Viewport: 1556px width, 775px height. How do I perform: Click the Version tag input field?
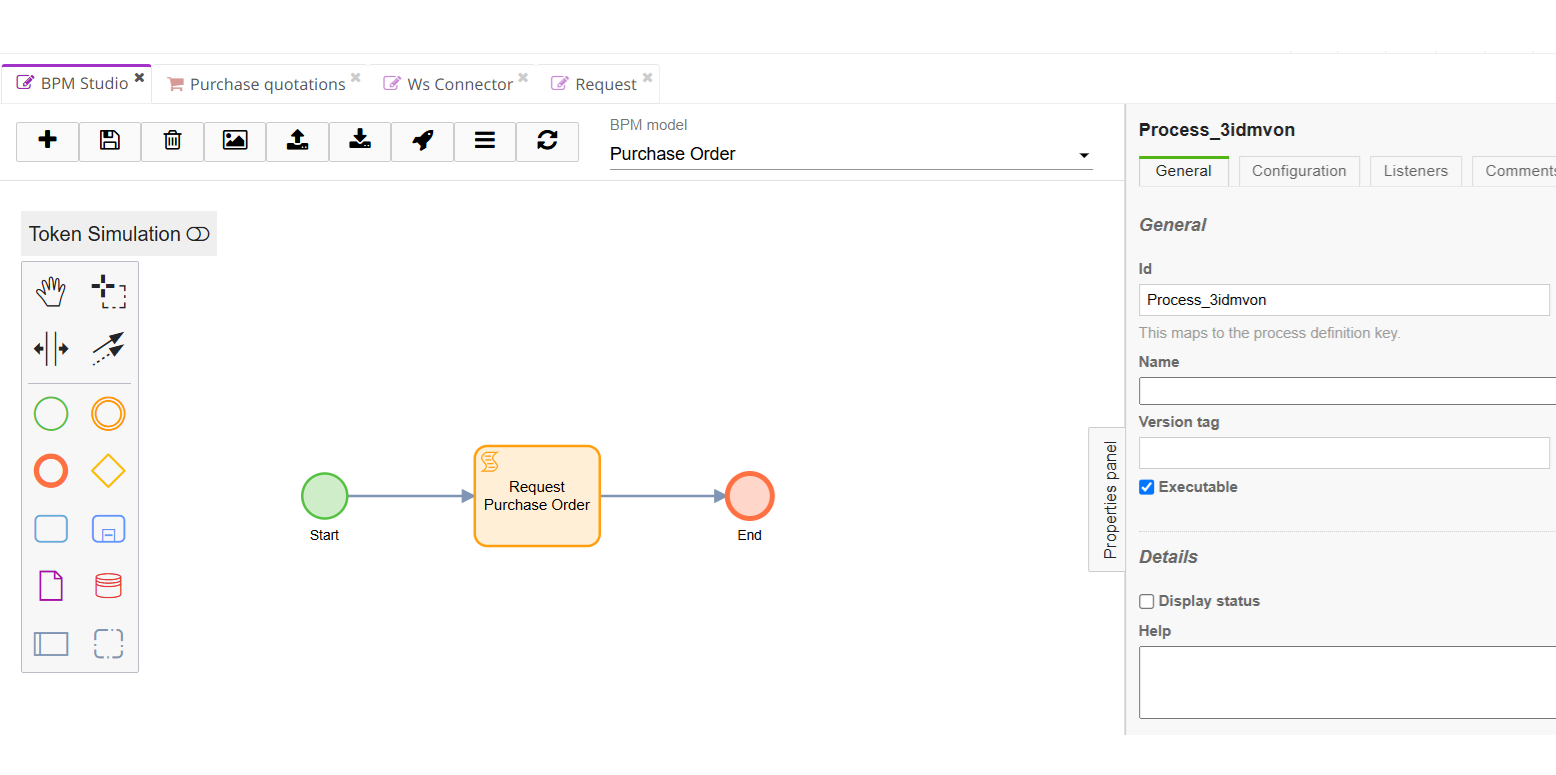(1344, 453)
